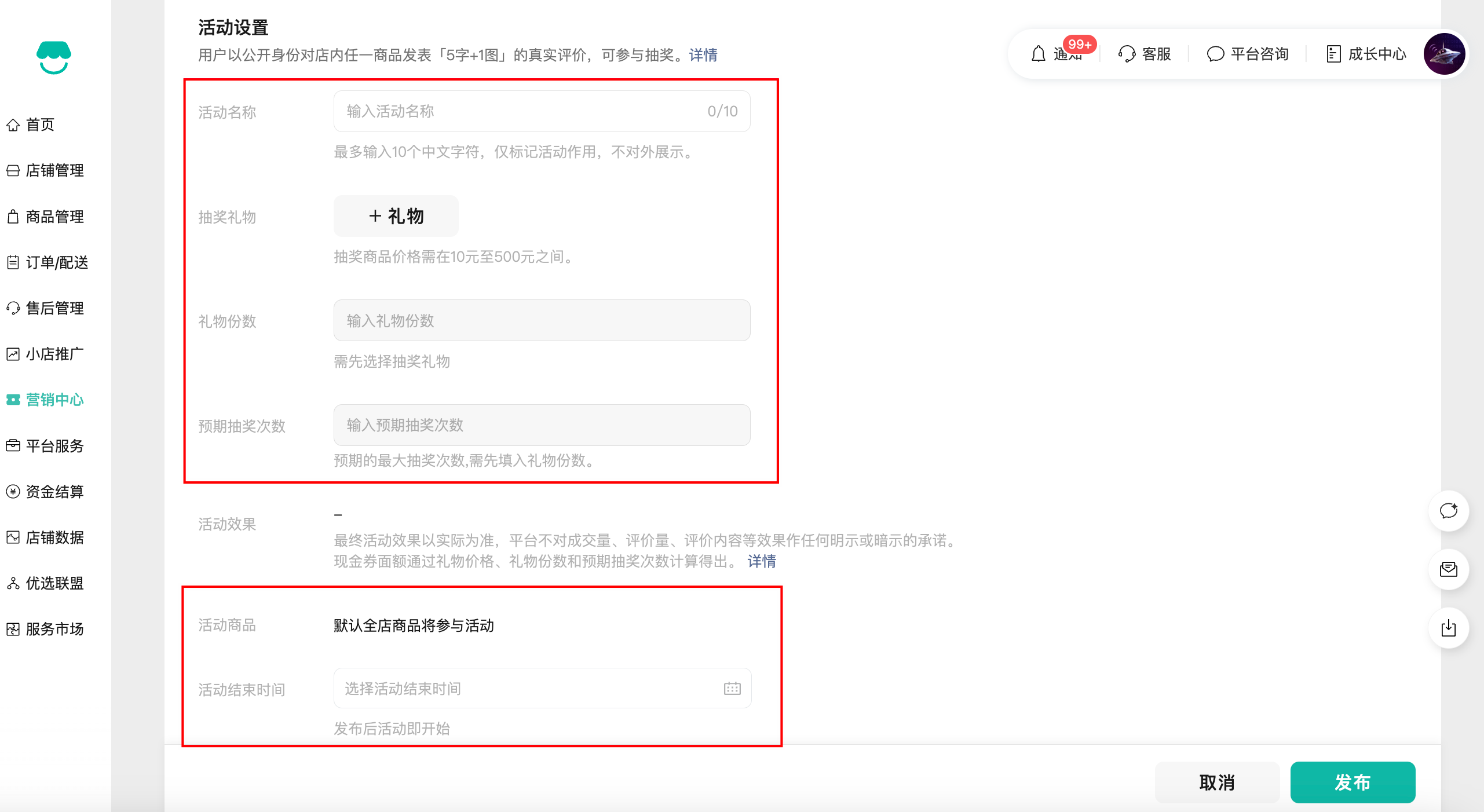Viewport: 1484px width, 812px height.
Task: Open the growth center document icon
Action: (x=1333, y=54)
